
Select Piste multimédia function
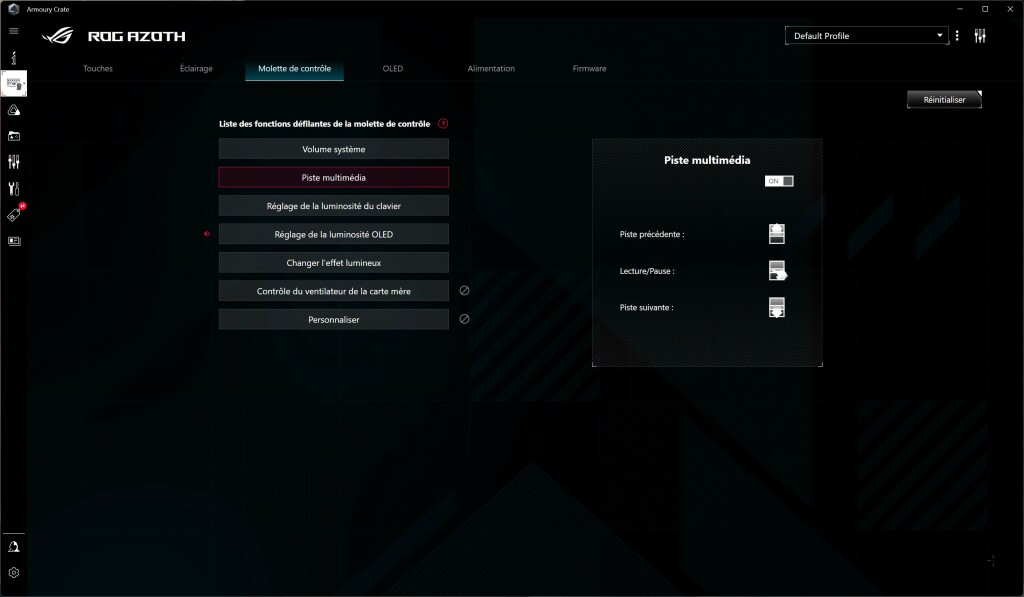[x=334, y=178]
